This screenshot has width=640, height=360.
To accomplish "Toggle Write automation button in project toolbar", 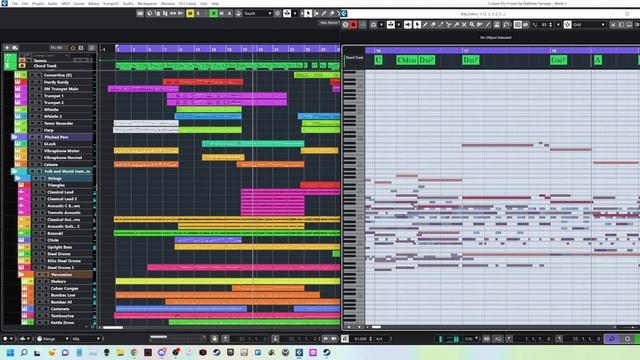I will (x=221, y=13).
